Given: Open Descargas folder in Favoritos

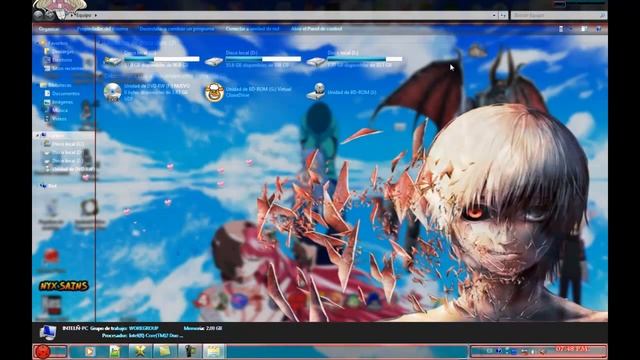Looking at the screenshot, I should 62,51.
